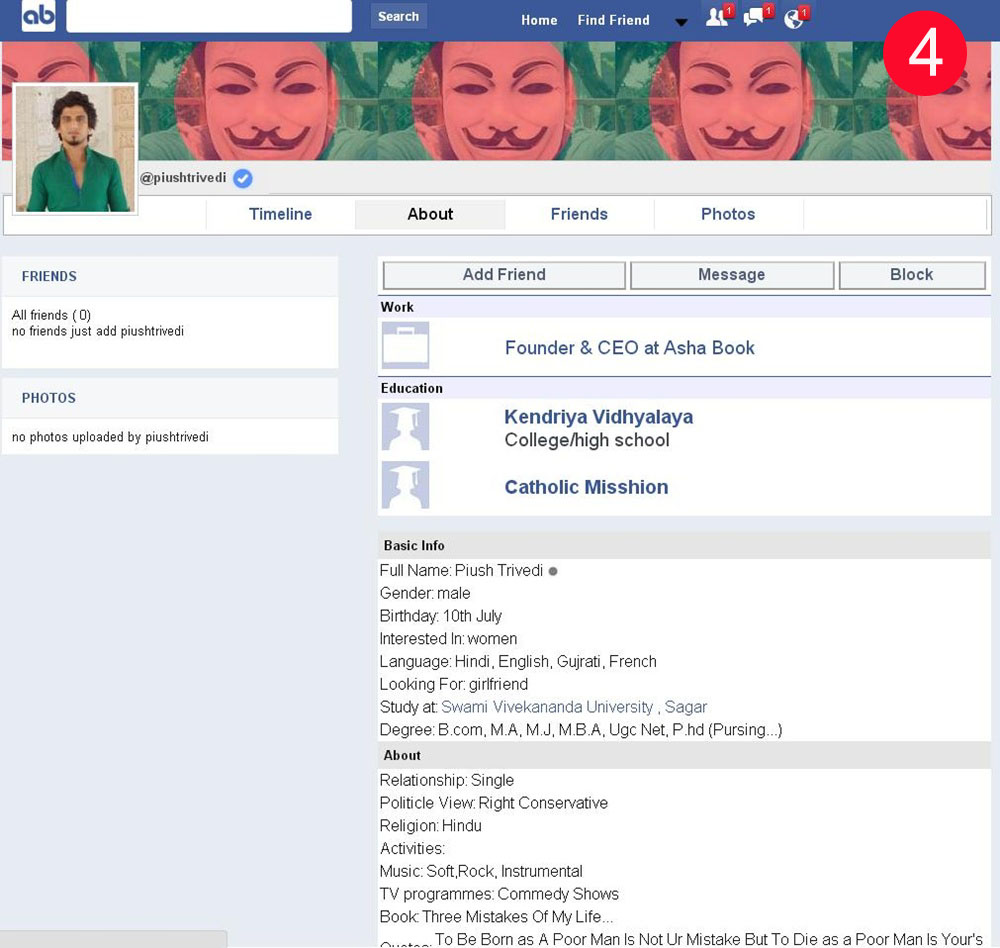The height and width of the screenshot is (948, 1000).
Task: Click 'Looking For: girlfriend' line
Action: [x=453, y=685]
